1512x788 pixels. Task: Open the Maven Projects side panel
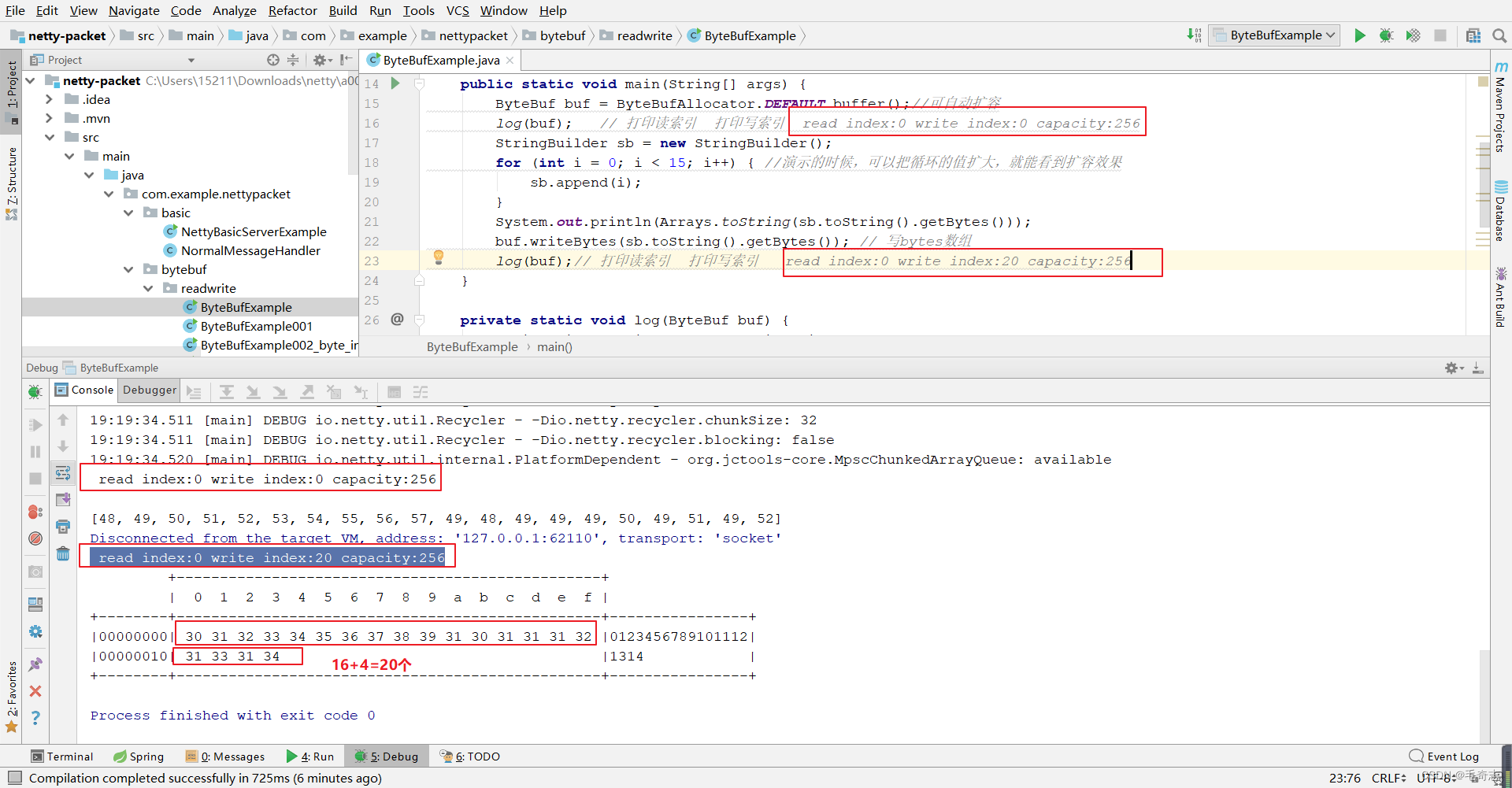[x=1501, y=106]
